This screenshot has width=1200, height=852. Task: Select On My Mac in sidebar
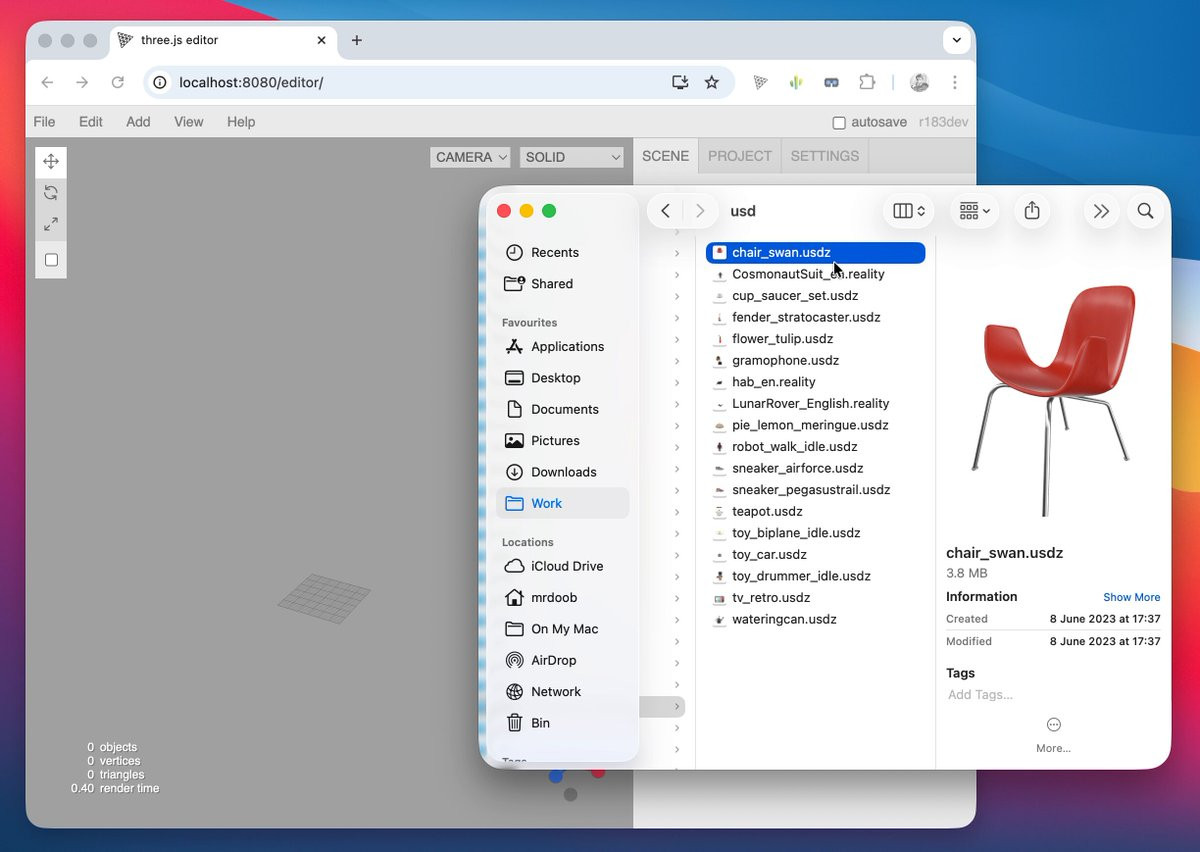[563, 629]
